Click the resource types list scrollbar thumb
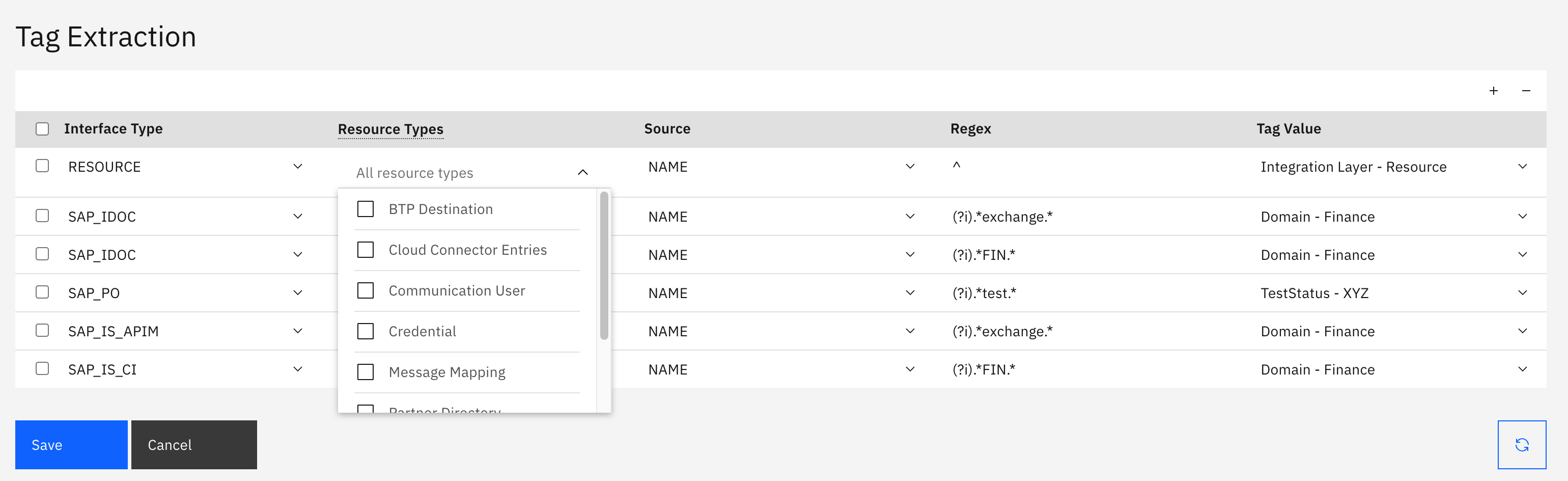 604,265
